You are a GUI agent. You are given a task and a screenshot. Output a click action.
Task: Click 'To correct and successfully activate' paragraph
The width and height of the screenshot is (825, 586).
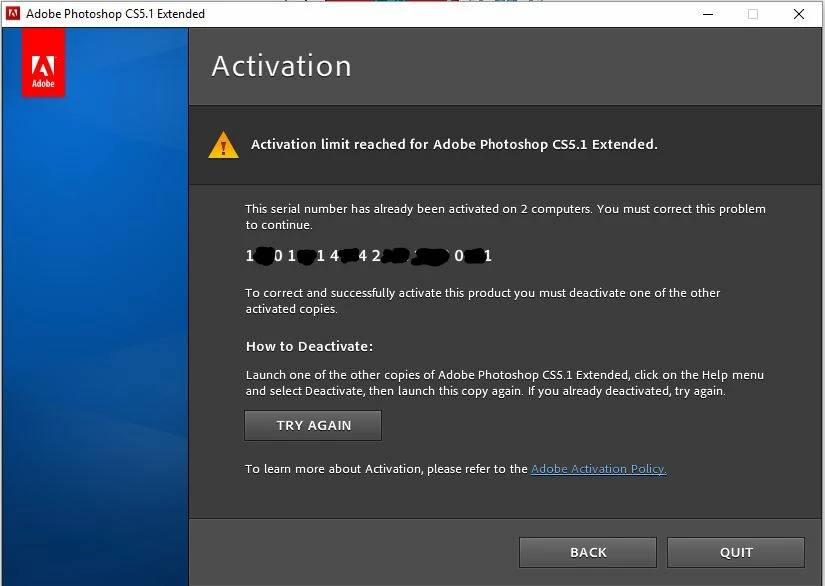[x=482, y=300]
